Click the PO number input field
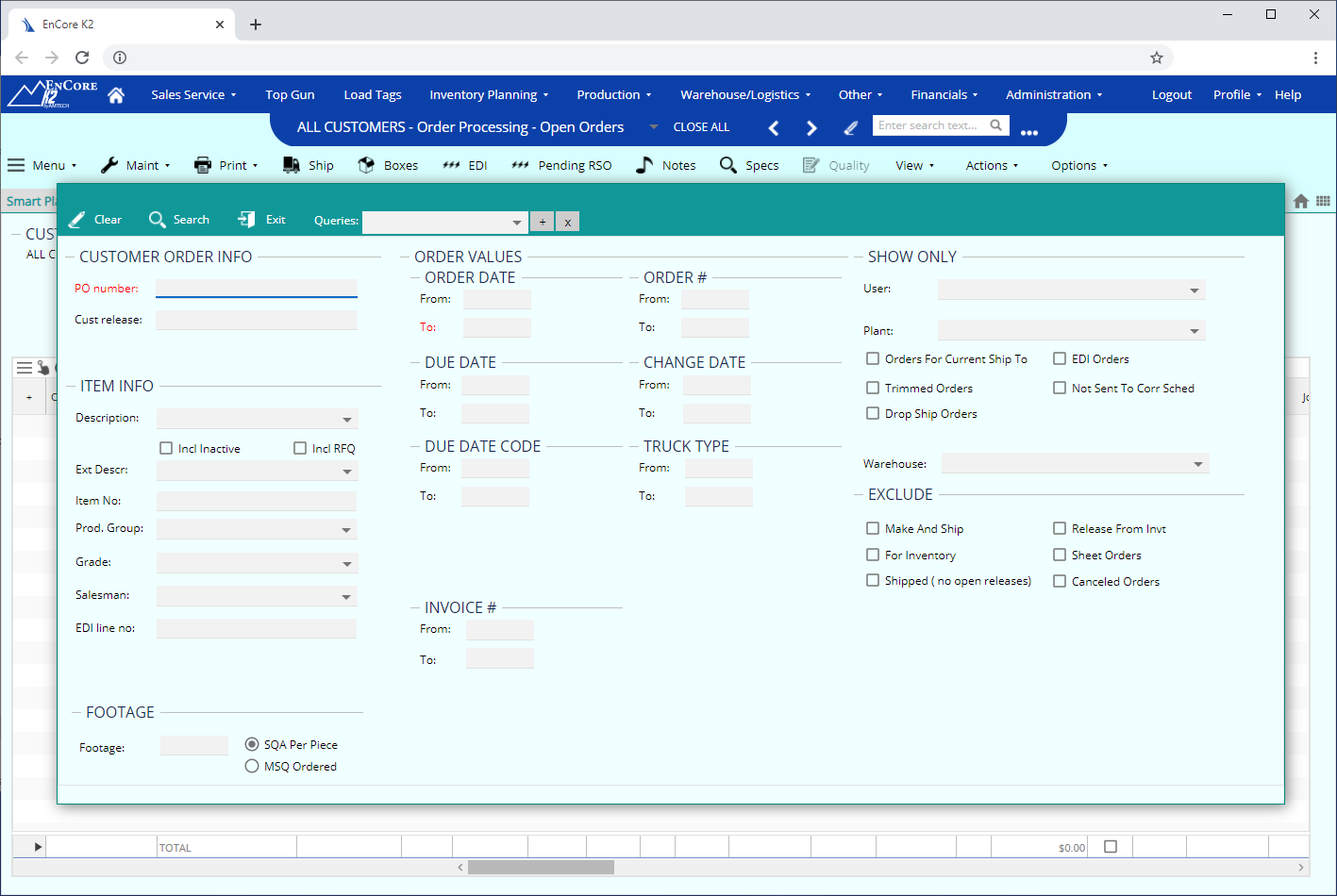Viewport: 1337px width, 896px height. point(256,289)
